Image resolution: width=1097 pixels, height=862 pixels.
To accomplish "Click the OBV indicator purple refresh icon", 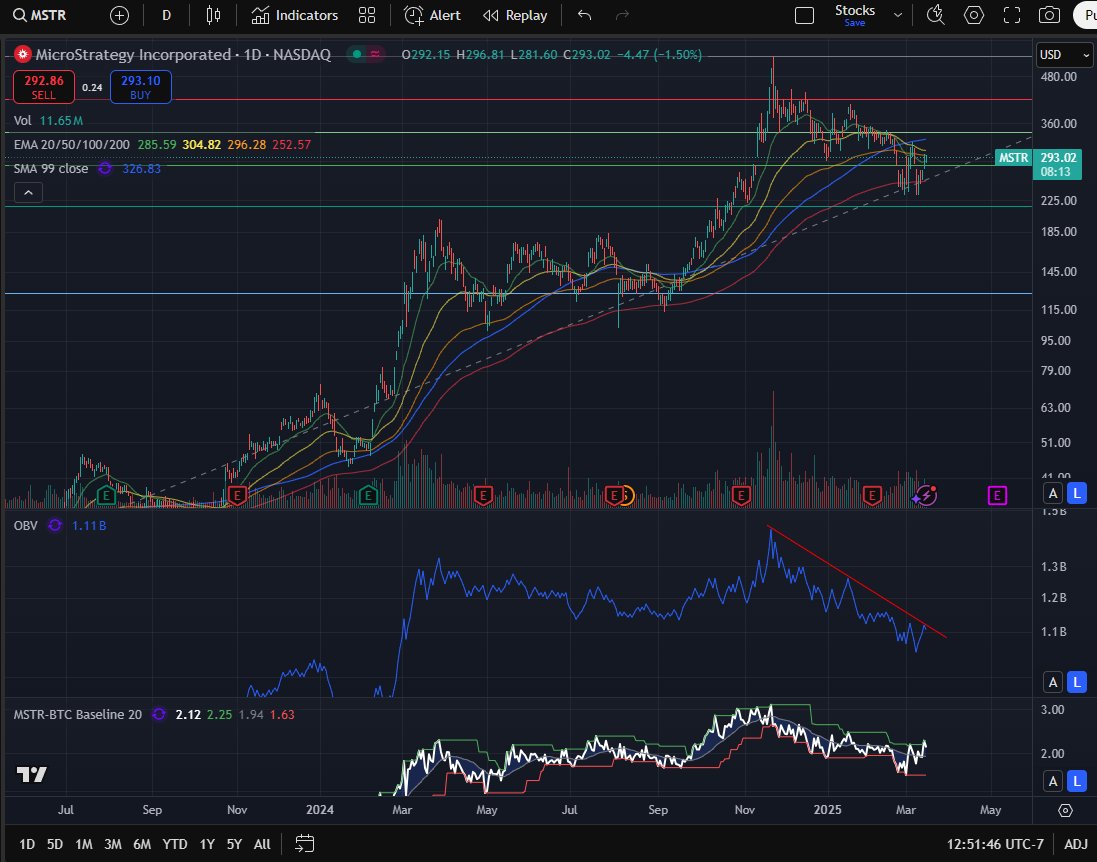I will [x=55, y=525].
